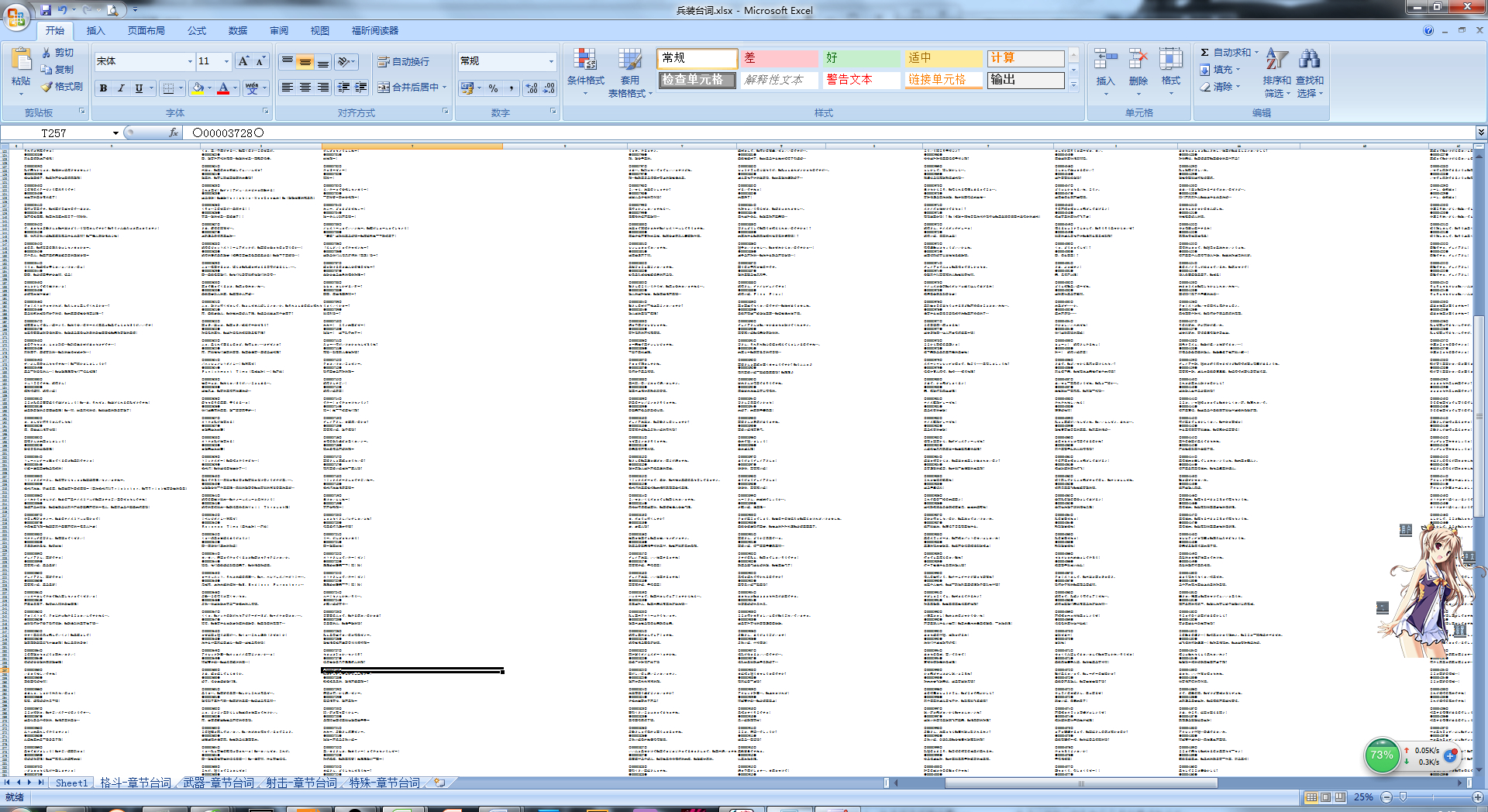Decrease the cell indent
The image size is (1488, 812).
point(344,88)
